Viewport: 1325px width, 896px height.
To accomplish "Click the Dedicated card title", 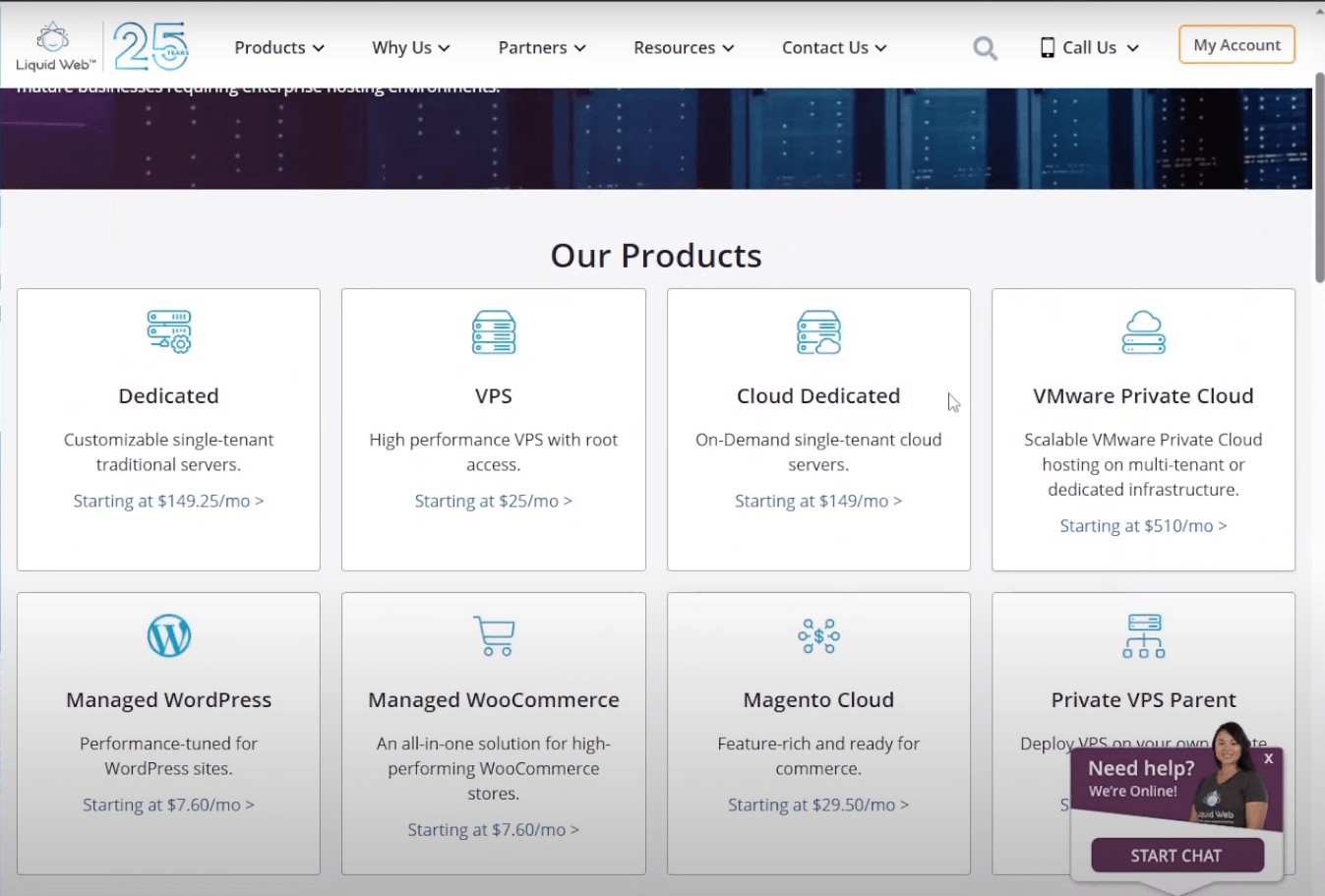I will 168,395.
